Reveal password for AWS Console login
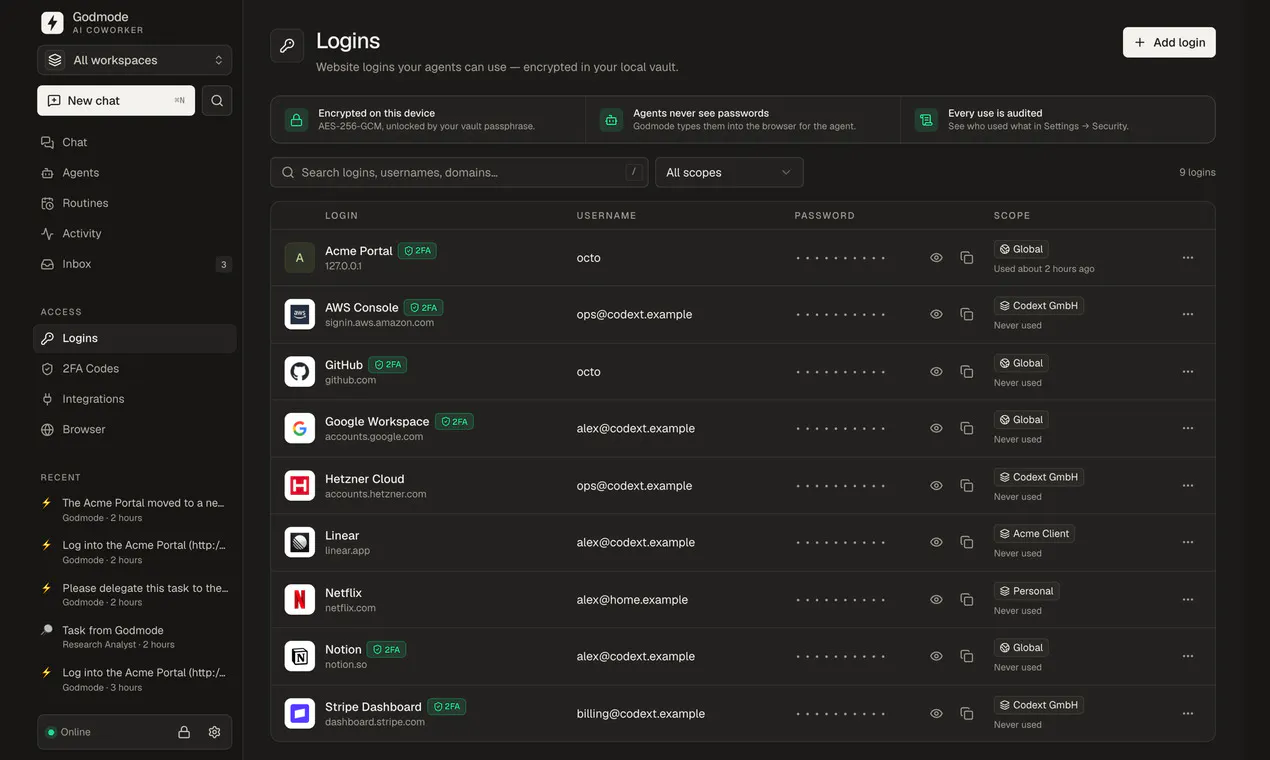 click(936, 314)
